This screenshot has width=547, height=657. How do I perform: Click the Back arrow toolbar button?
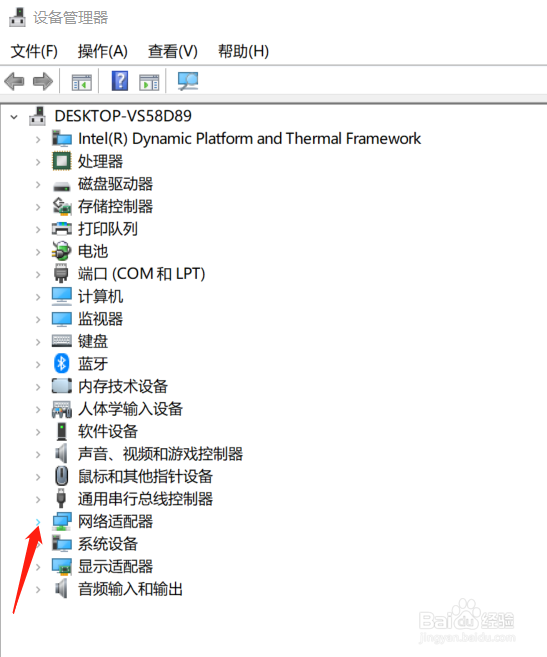point(14,81)
